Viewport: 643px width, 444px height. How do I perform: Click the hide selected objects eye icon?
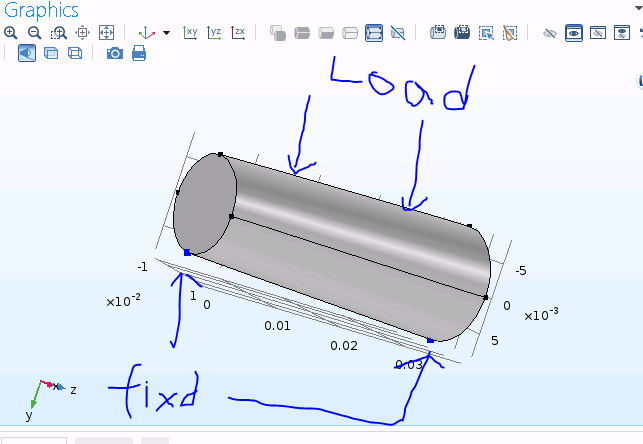(x=549, y=32)
